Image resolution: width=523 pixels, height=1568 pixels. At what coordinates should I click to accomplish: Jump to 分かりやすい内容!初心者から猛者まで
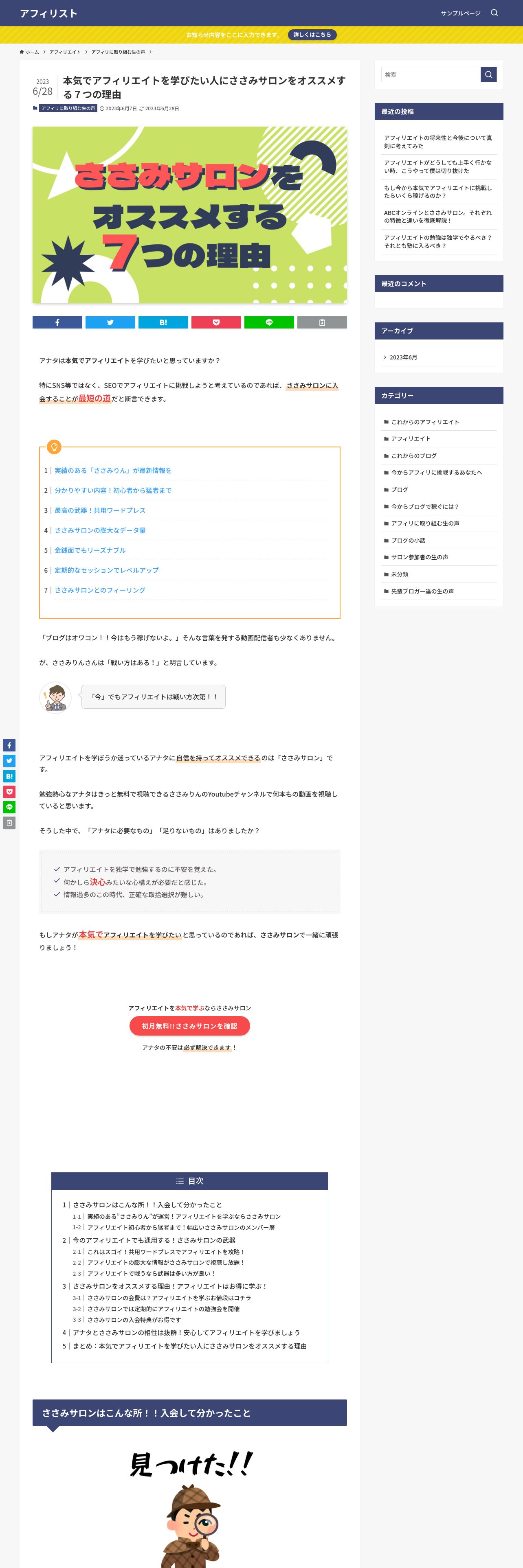coord(113,491)
